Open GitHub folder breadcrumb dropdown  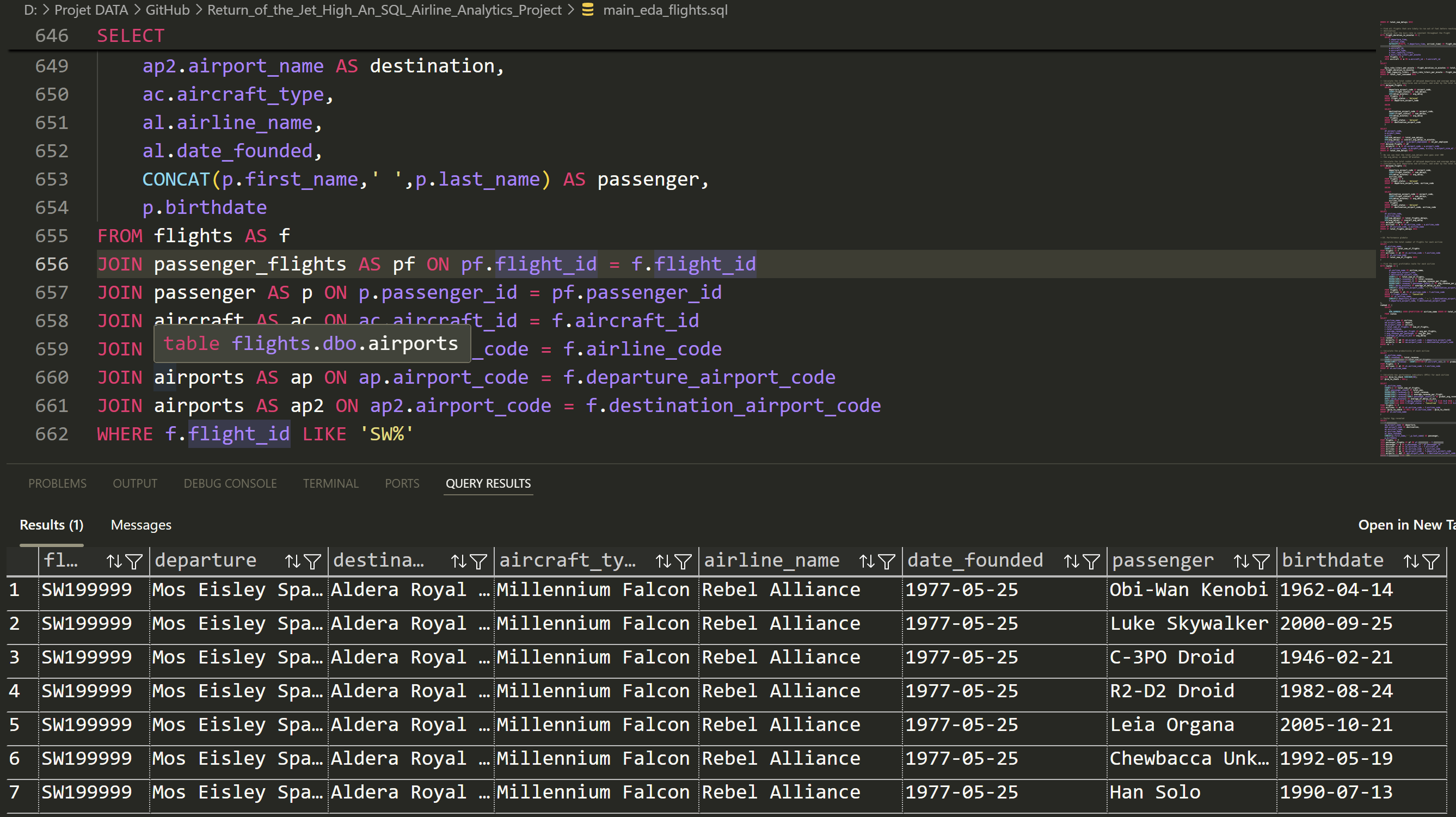pyautogui.click(x=167, y=10)
